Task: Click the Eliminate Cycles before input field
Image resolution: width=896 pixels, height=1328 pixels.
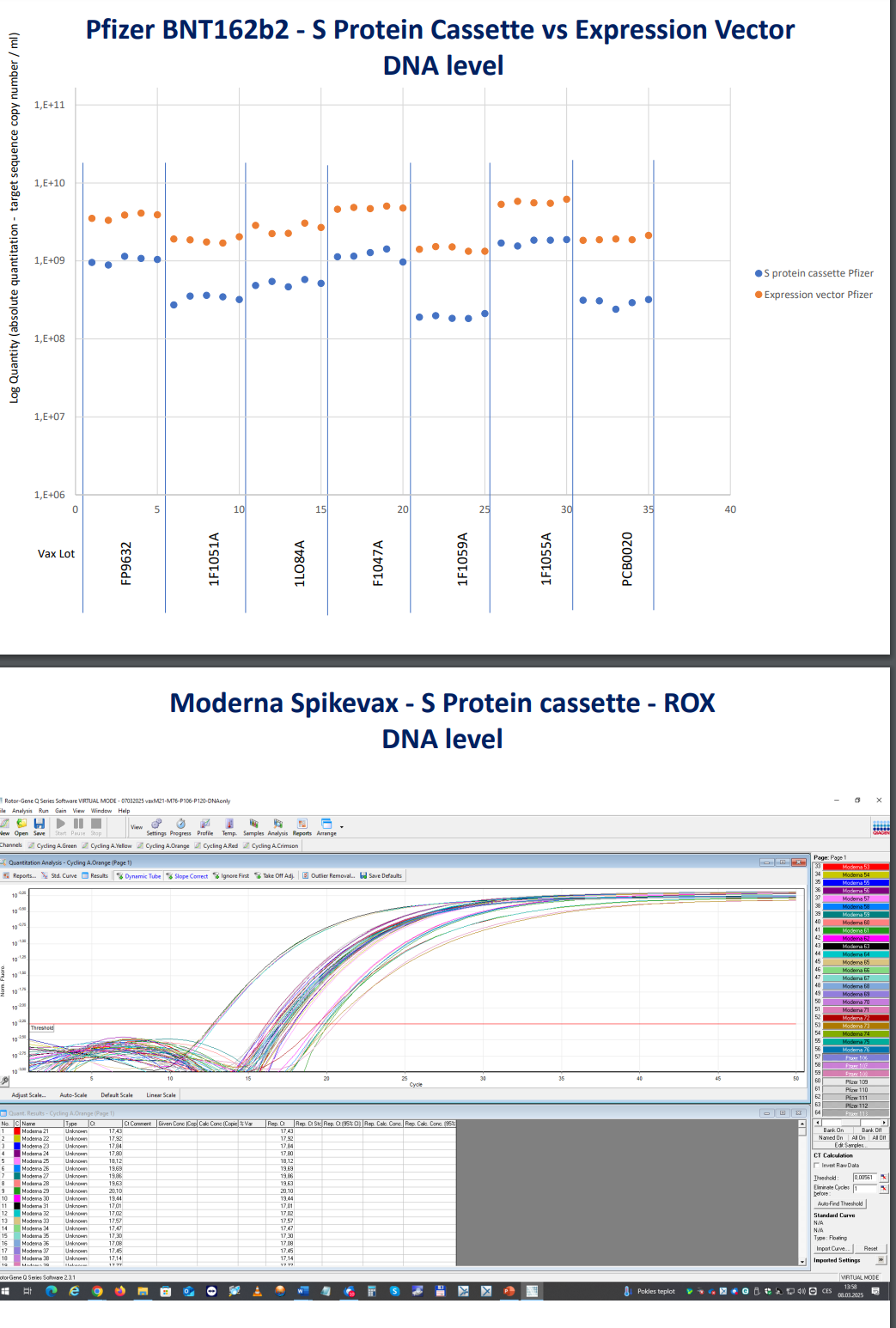Action: [864, 1189]
